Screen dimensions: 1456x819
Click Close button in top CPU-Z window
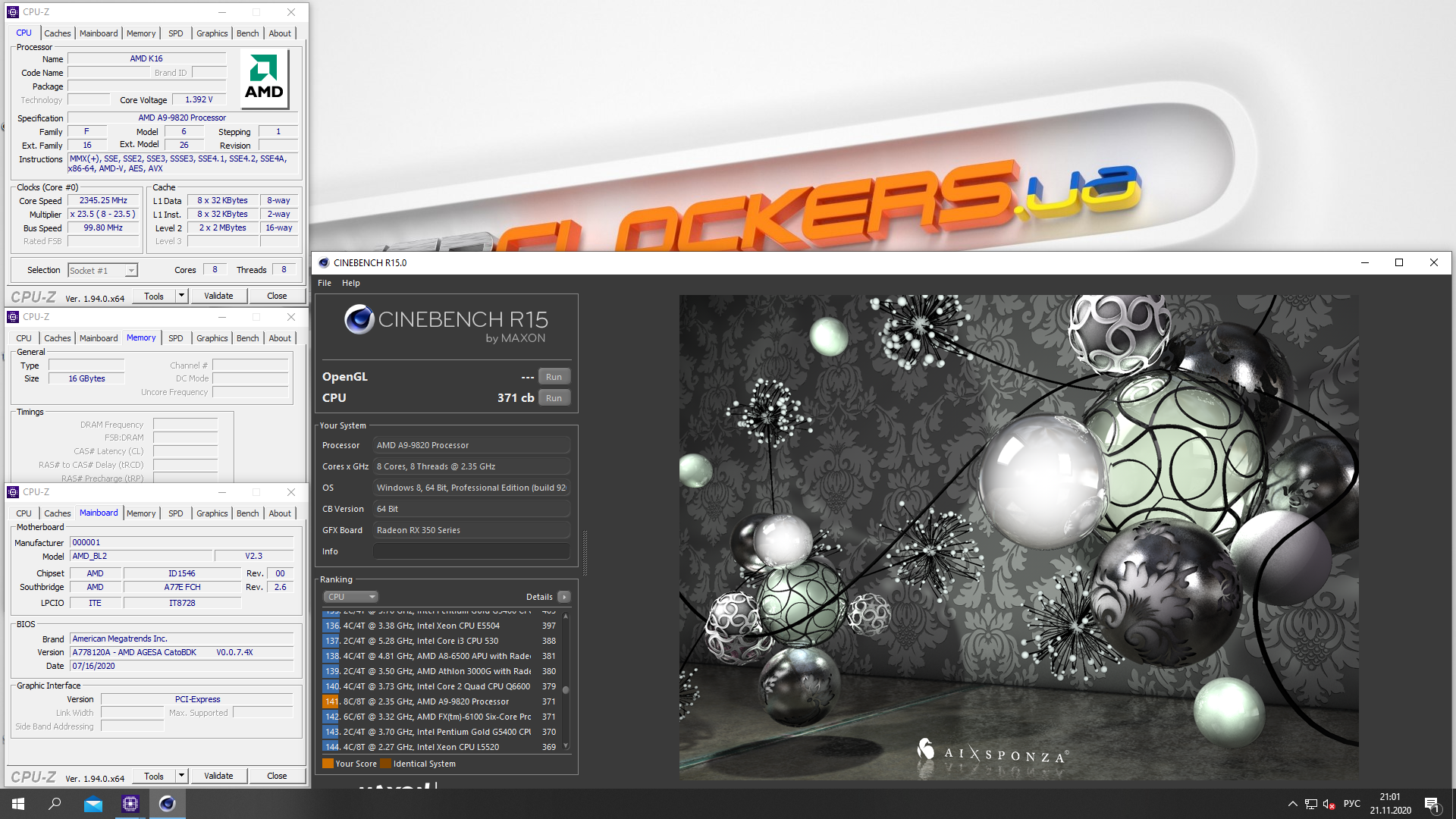[x=277, y=296]
